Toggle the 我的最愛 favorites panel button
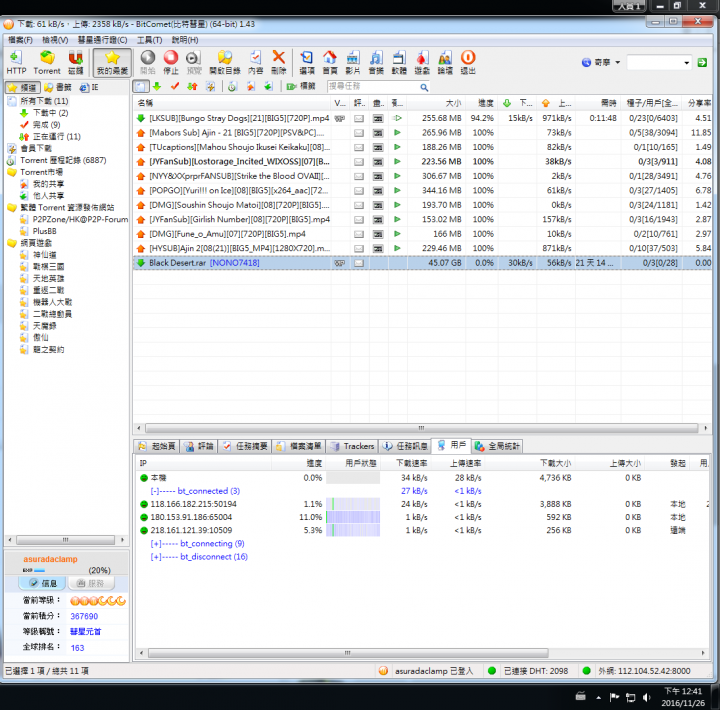This screenshot has height=710, width=720. pos(112,62)
